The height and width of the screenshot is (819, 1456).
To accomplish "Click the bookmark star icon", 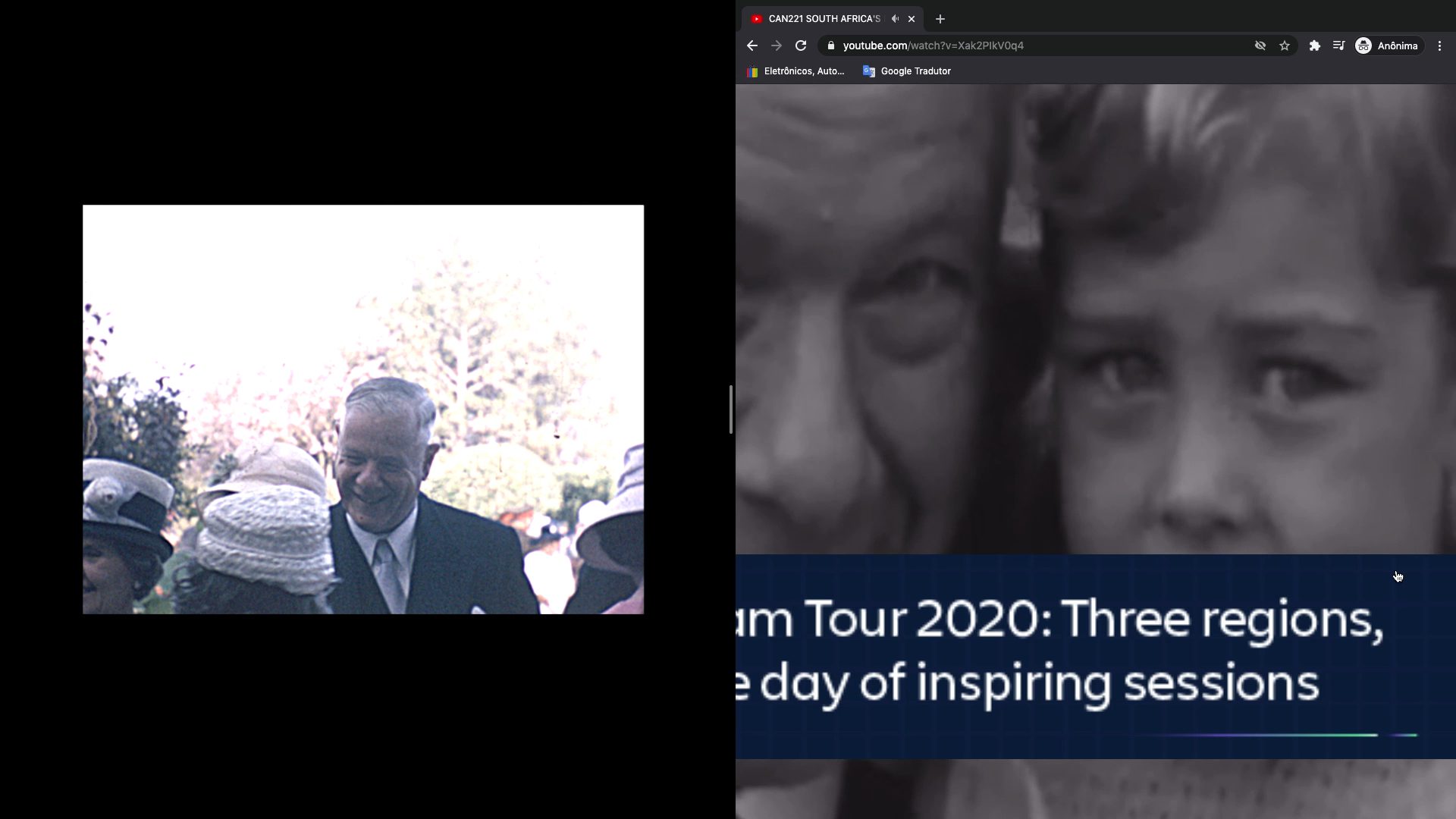I will (x=1285, y=45).
